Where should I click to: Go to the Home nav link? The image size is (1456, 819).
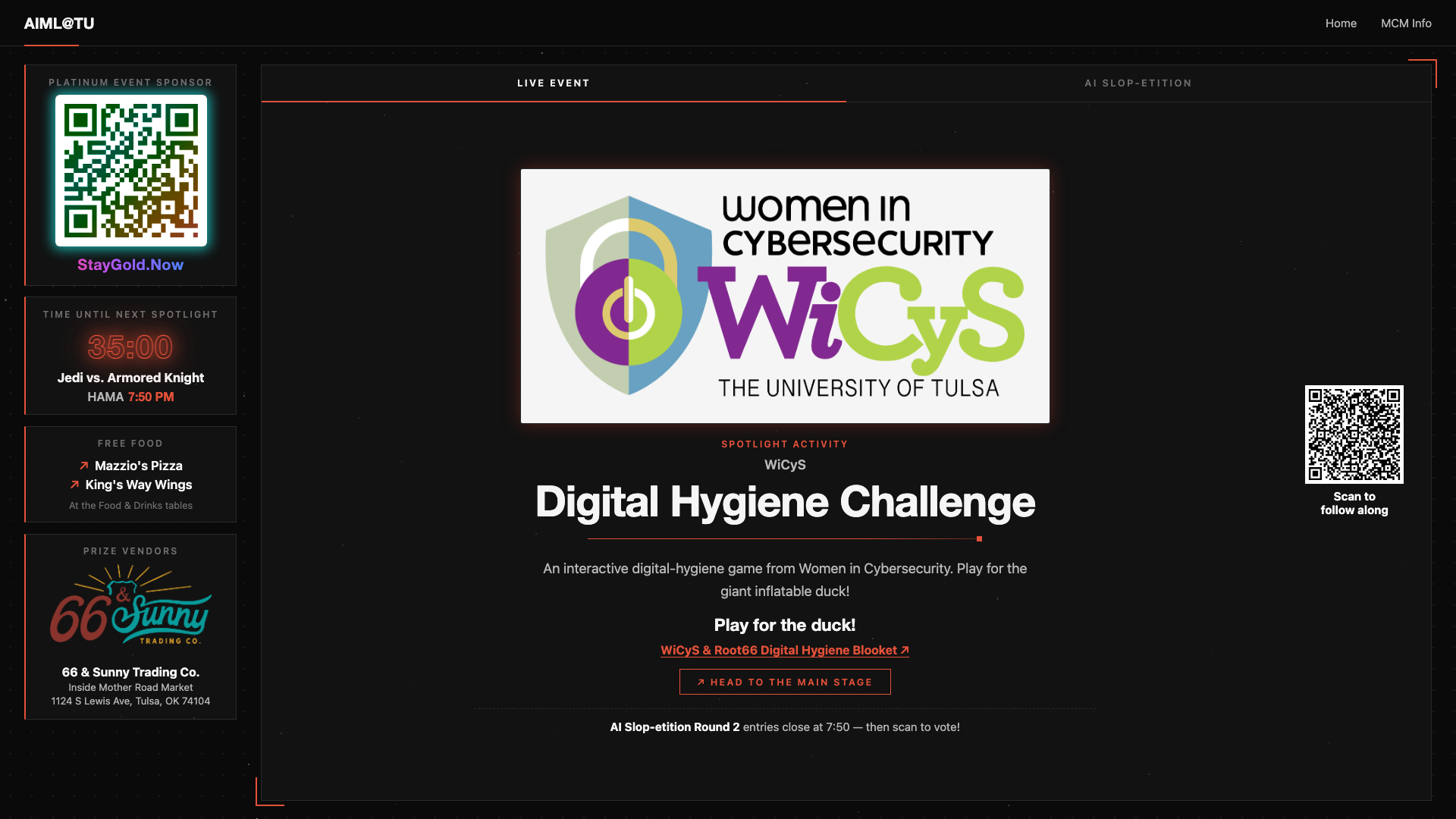pyautogui.click(x=1341, y=24)
